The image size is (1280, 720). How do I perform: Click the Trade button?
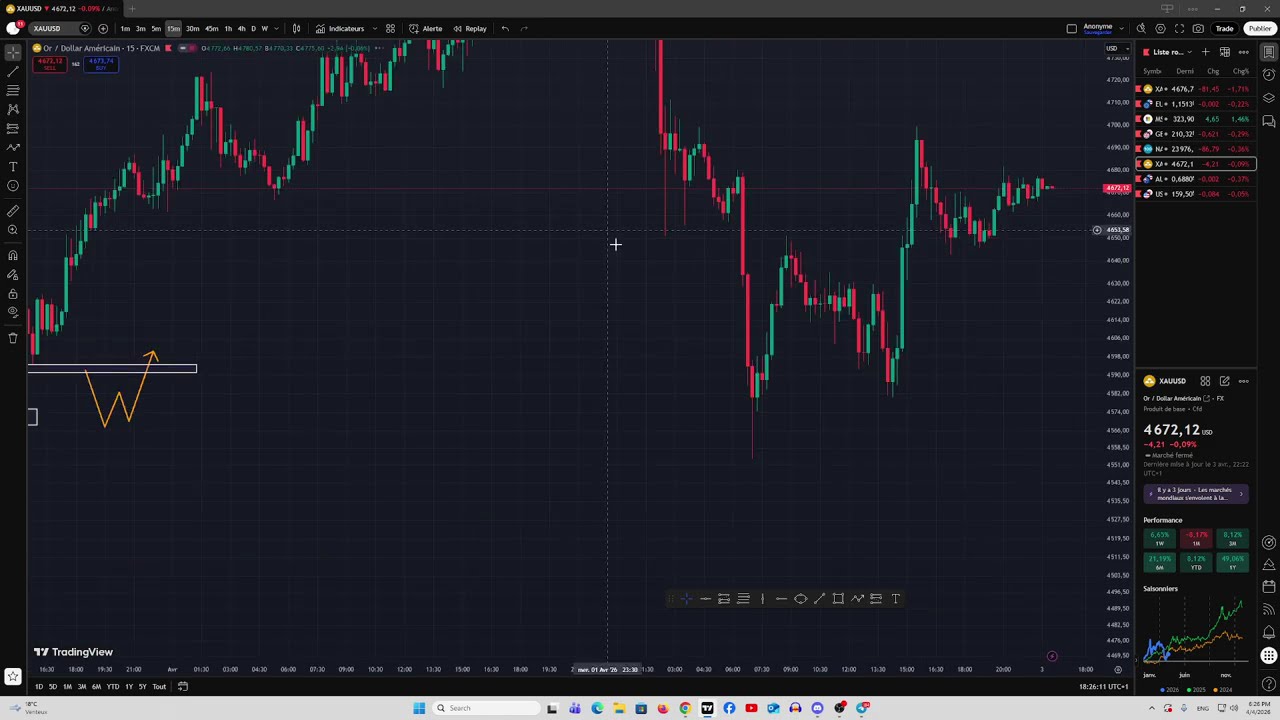point(1224,28)
